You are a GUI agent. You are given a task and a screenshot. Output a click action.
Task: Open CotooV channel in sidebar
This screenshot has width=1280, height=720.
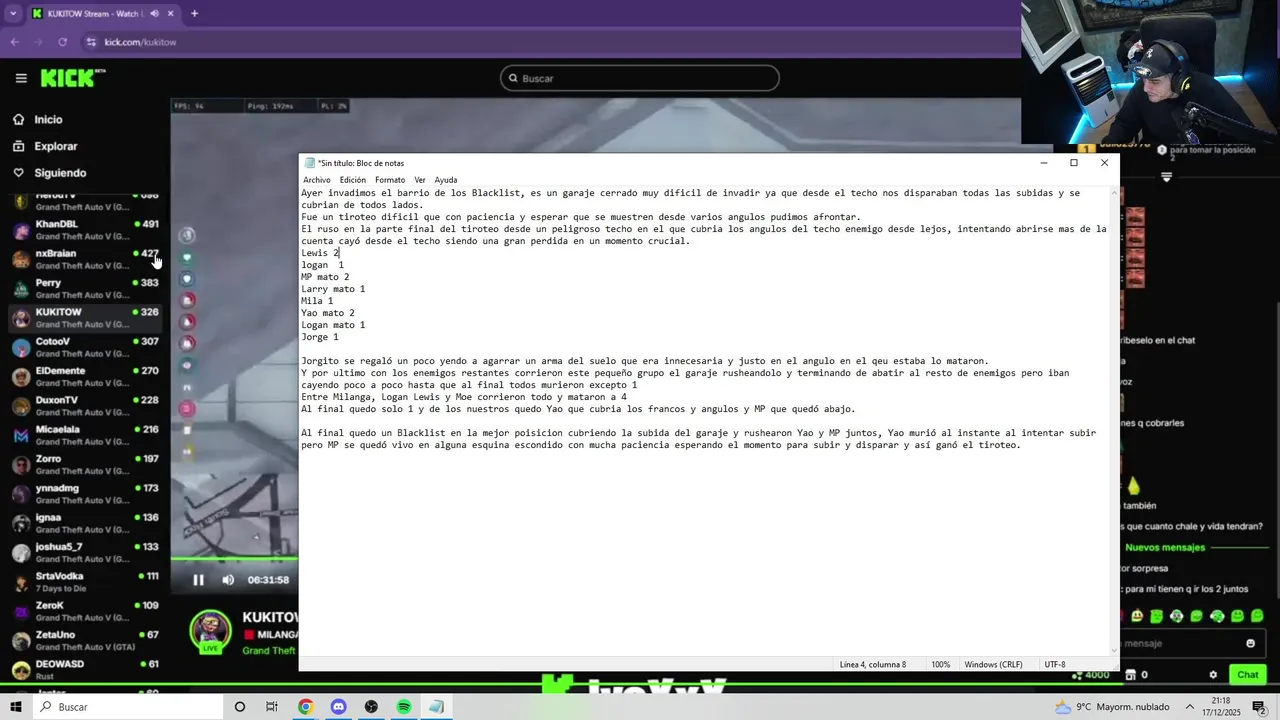84,347
